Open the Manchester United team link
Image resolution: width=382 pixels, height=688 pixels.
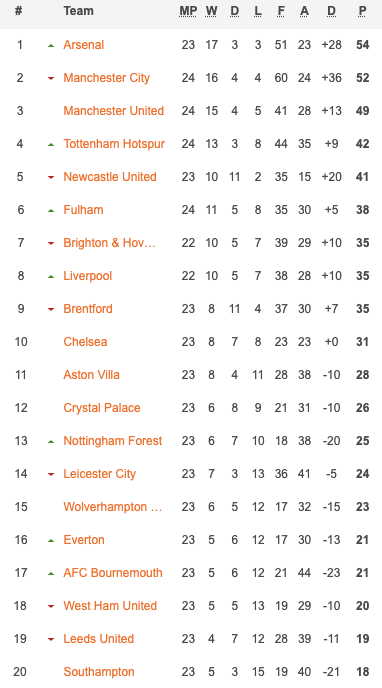pyautogui.click(x=114, y=111)
